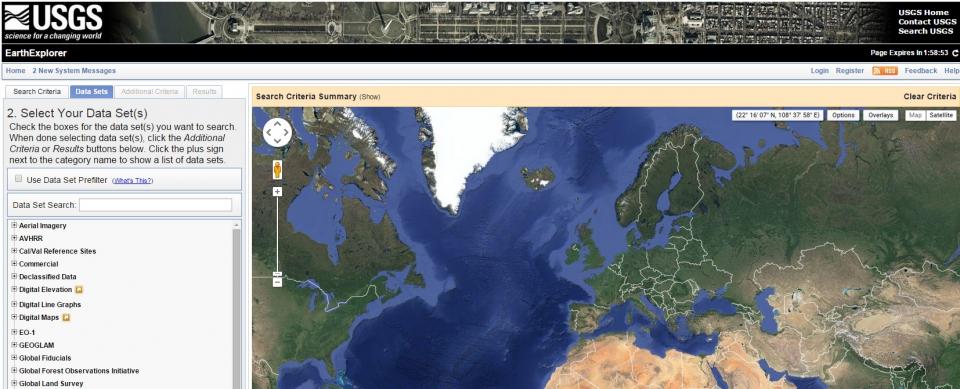Zoom in with the map plus button
The image size is (960, 389).
pos(277,192)
